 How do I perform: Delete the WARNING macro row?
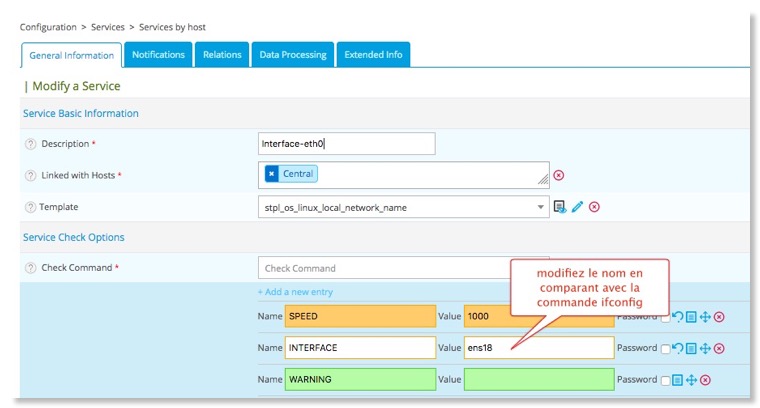click(704, 380)
